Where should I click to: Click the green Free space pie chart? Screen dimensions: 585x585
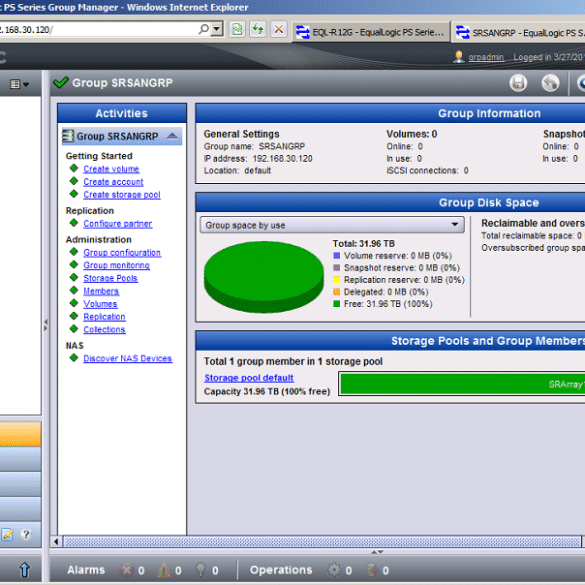pos(264,276)
